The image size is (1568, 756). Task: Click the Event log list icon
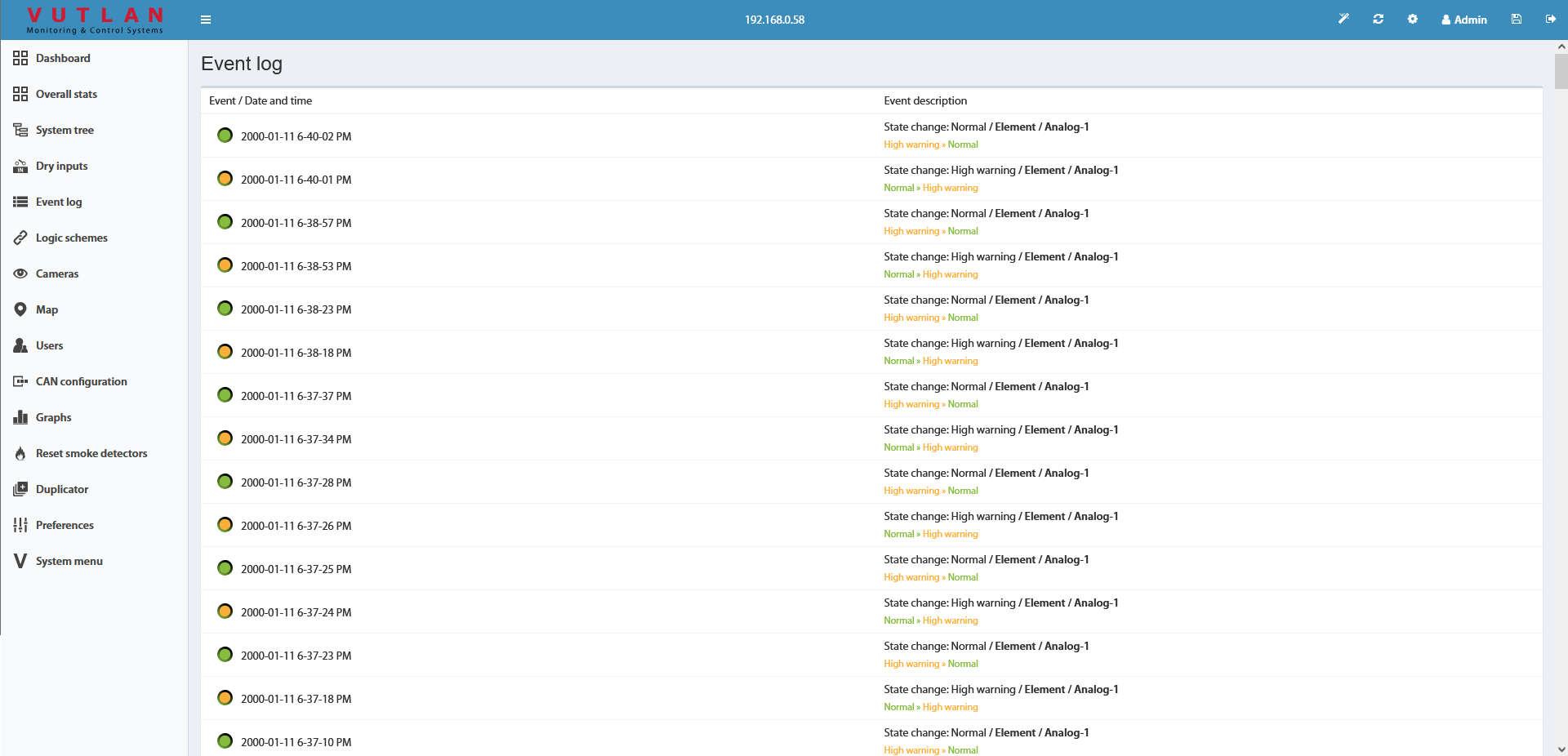[20, 202]
